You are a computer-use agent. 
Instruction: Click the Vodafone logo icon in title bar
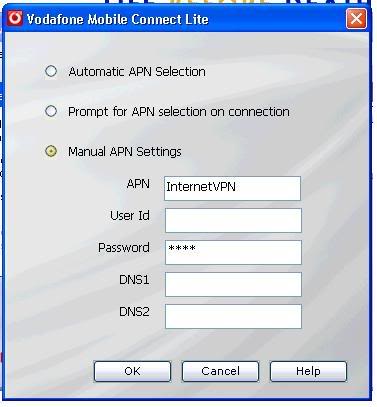click(15, 18)
